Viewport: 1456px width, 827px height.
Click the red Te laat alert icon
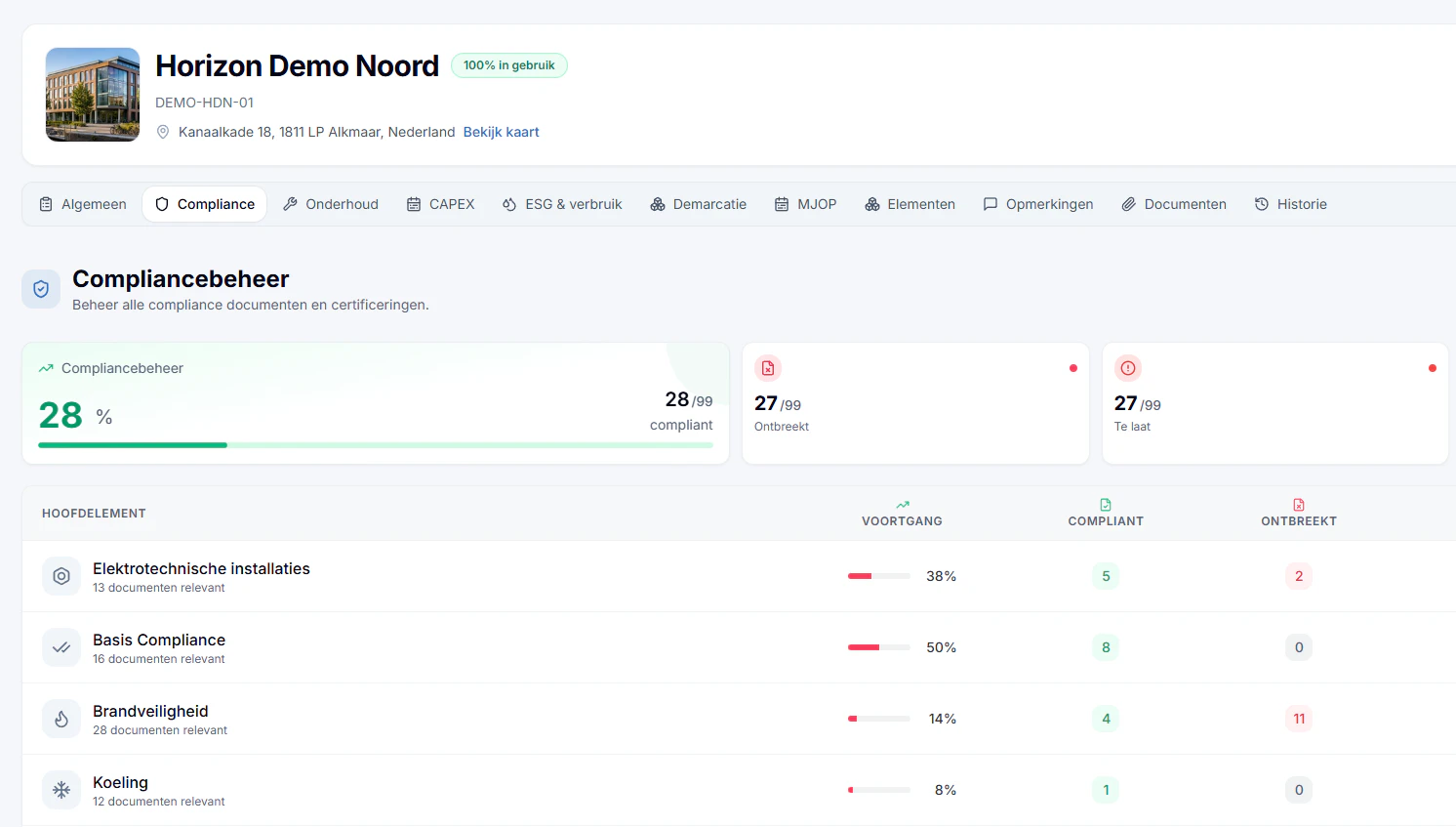[1128, 368]
